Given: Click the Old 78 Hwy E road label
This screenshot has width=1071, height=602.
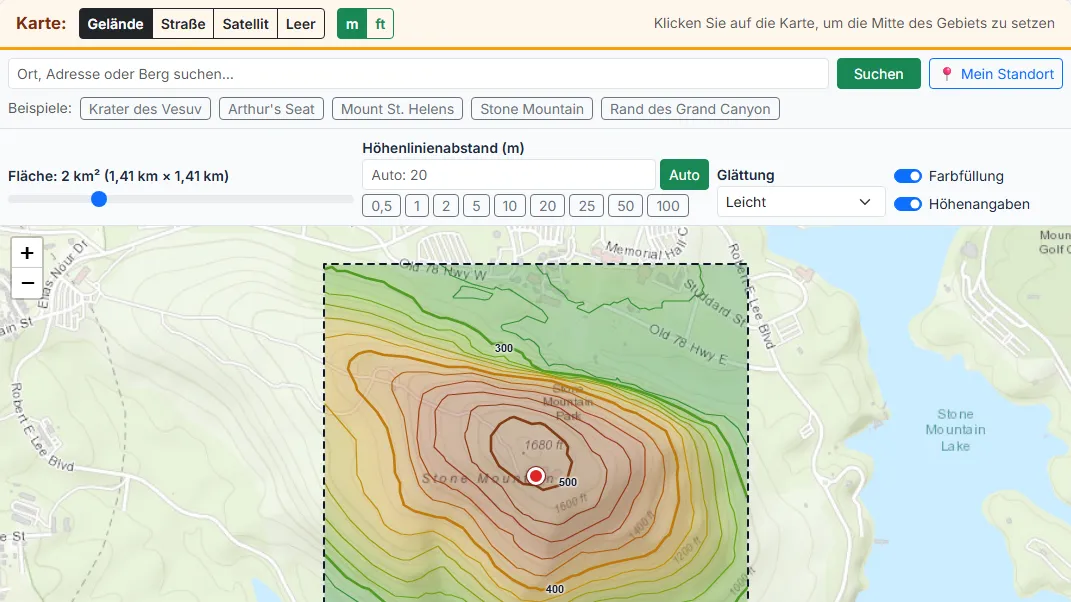Looking at the screenshot, I should [x=688, y=344].
